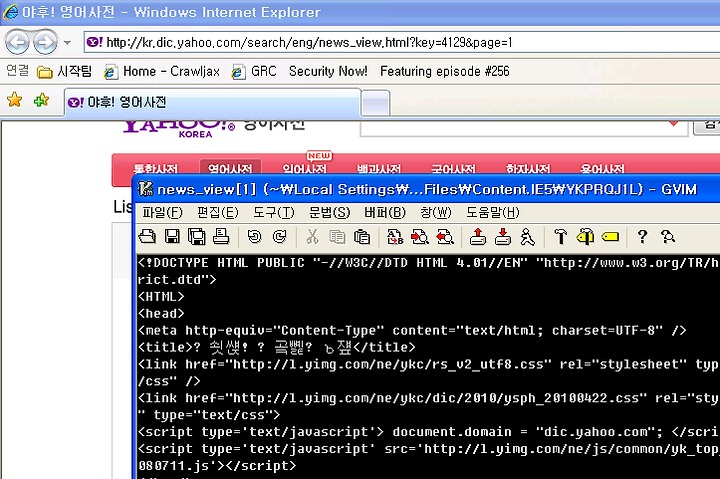
Task: Click the ysph_20100422.css link line
Action: click(428, 398)
